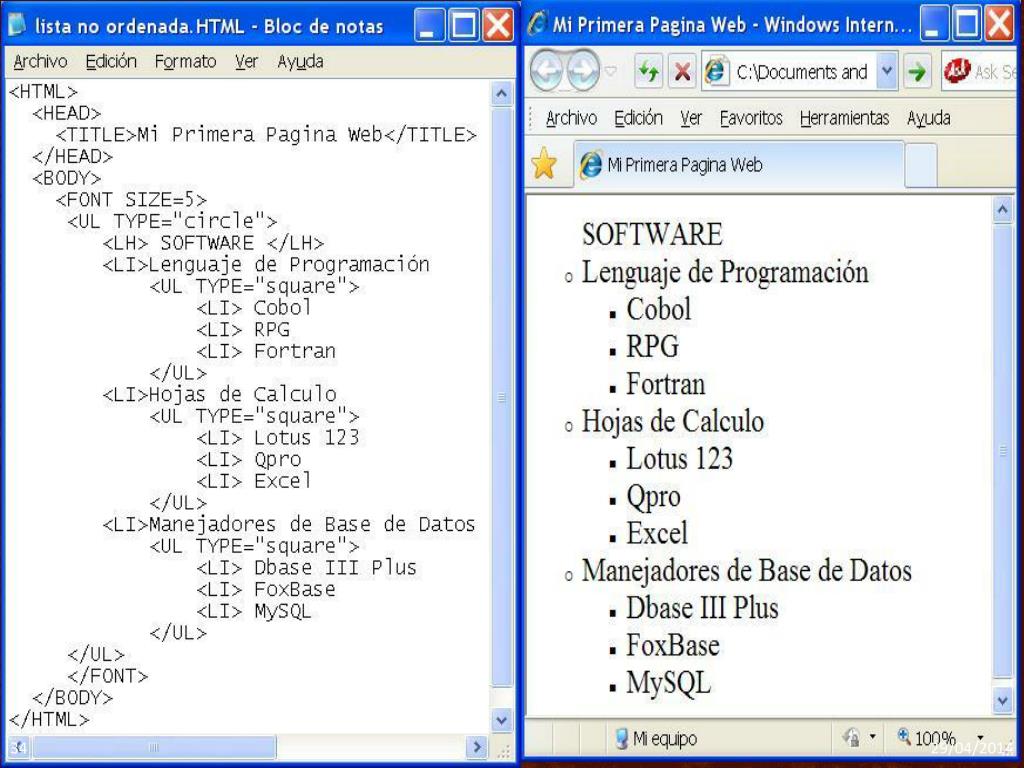The height and width of the screenshot is (768, 1024).
Task: Click Manejadores de Base de Datos in browser
Action: coord(746,571)
